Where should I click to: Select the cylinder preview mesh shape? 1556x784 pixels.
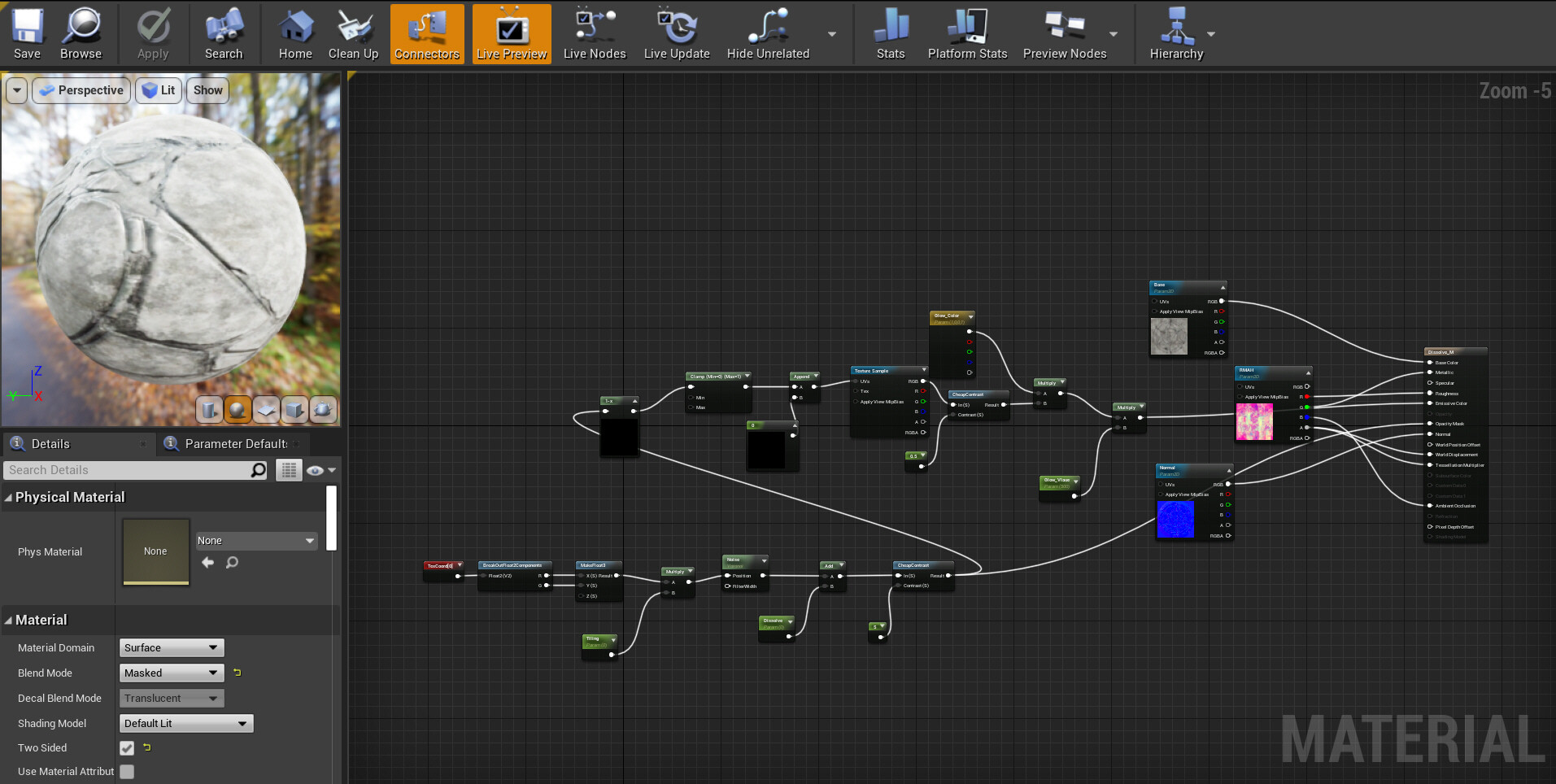coord(209,410)
